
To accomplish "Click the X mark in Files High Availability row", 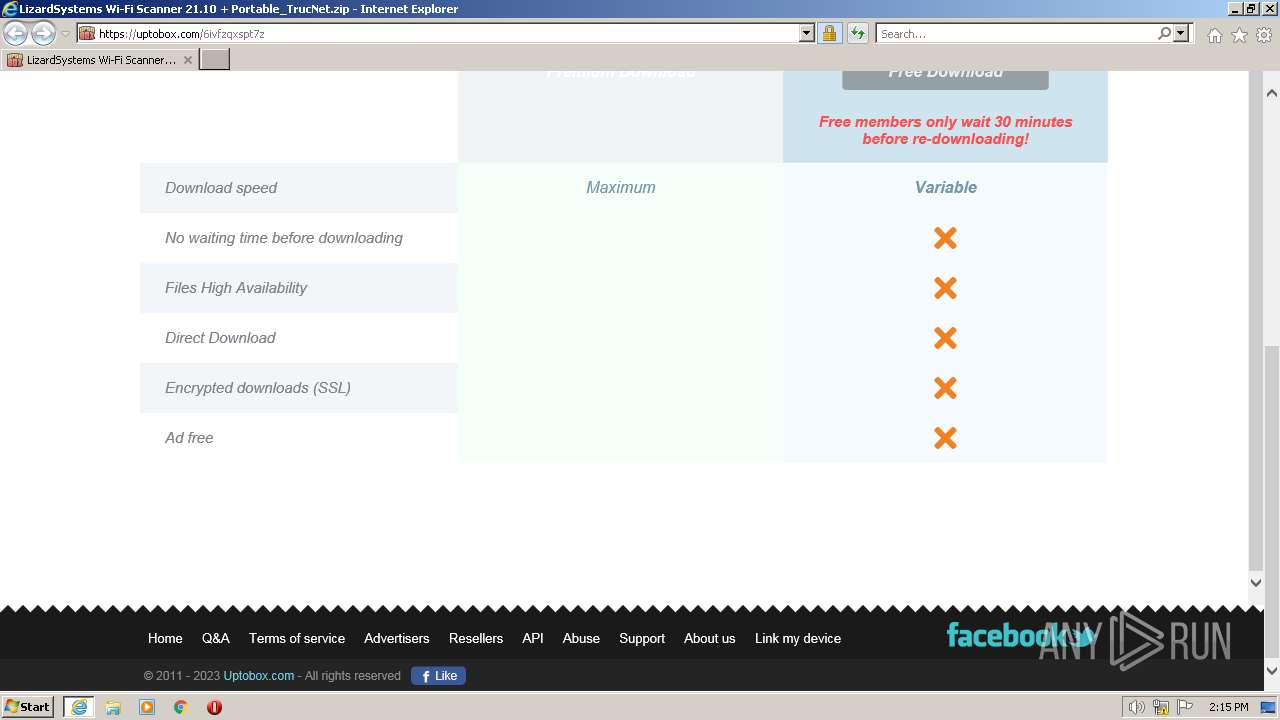I will 945,288.
